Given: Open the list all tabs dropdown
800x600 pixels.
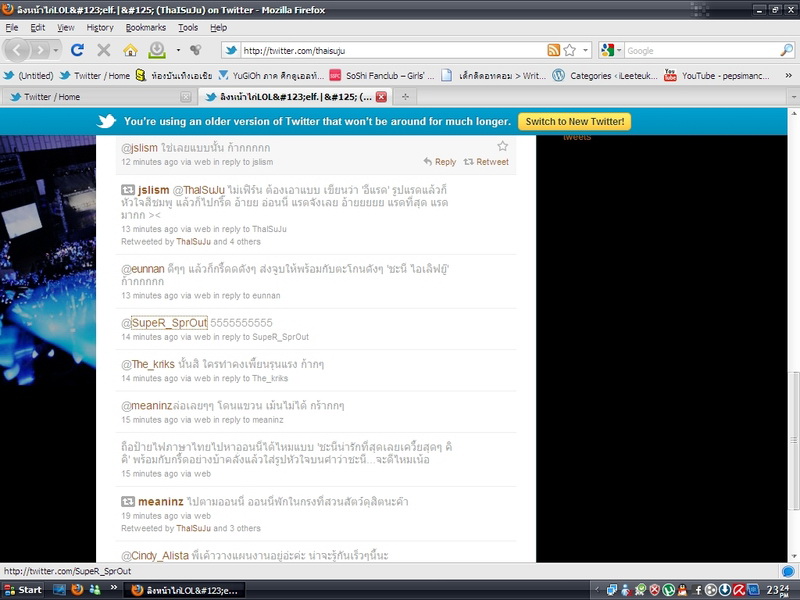Looking at the screenshot, I should (x=793, y=97).
